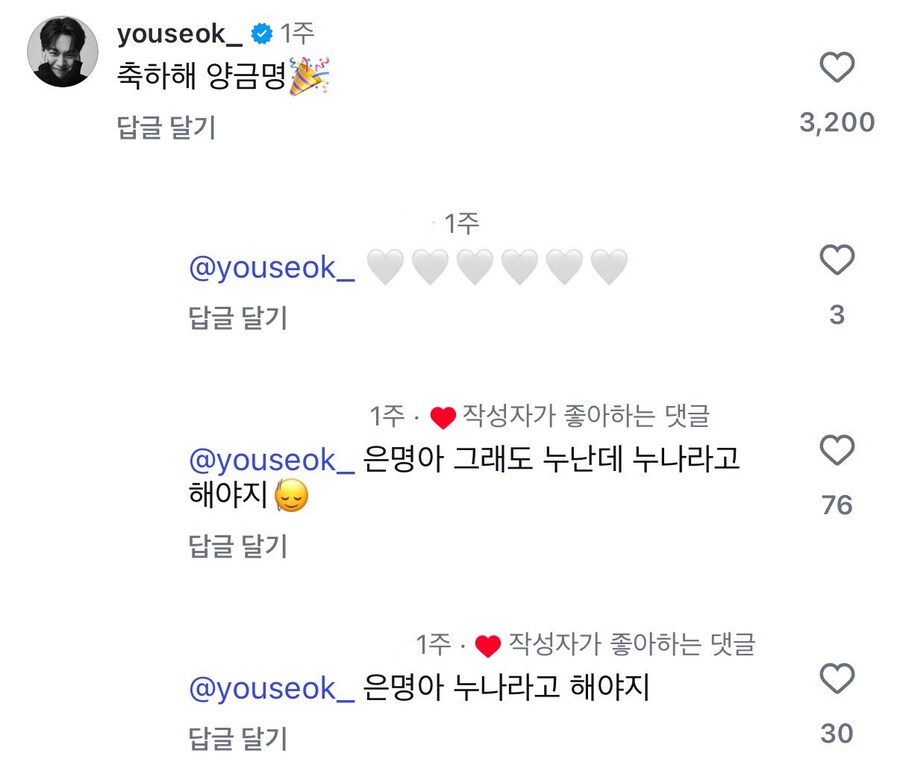Click red heart icon above the 30-like reply
Screen dimensions: 900x780
[x=487, y=646]
